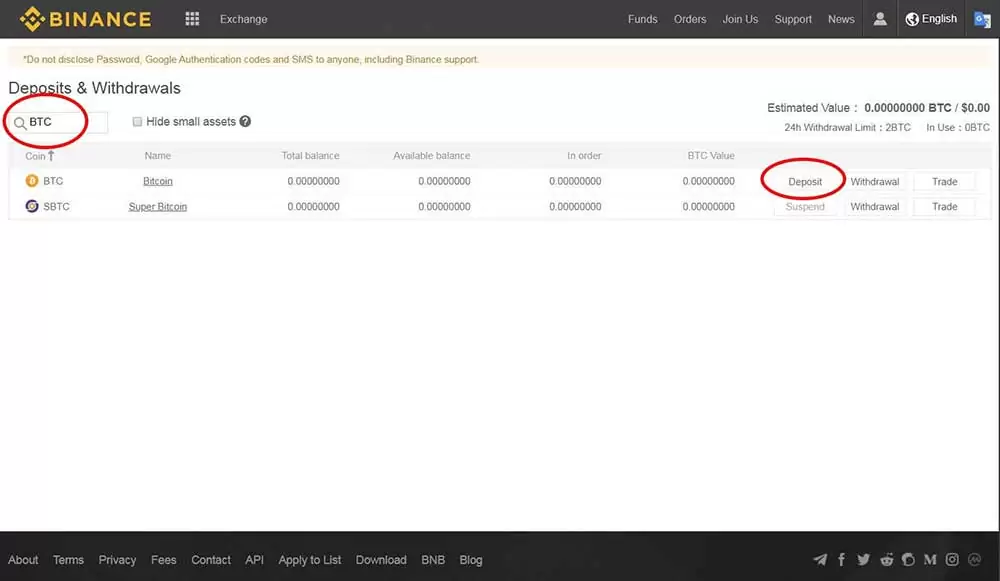Click Trade for the BTC row

pos(945,182)
